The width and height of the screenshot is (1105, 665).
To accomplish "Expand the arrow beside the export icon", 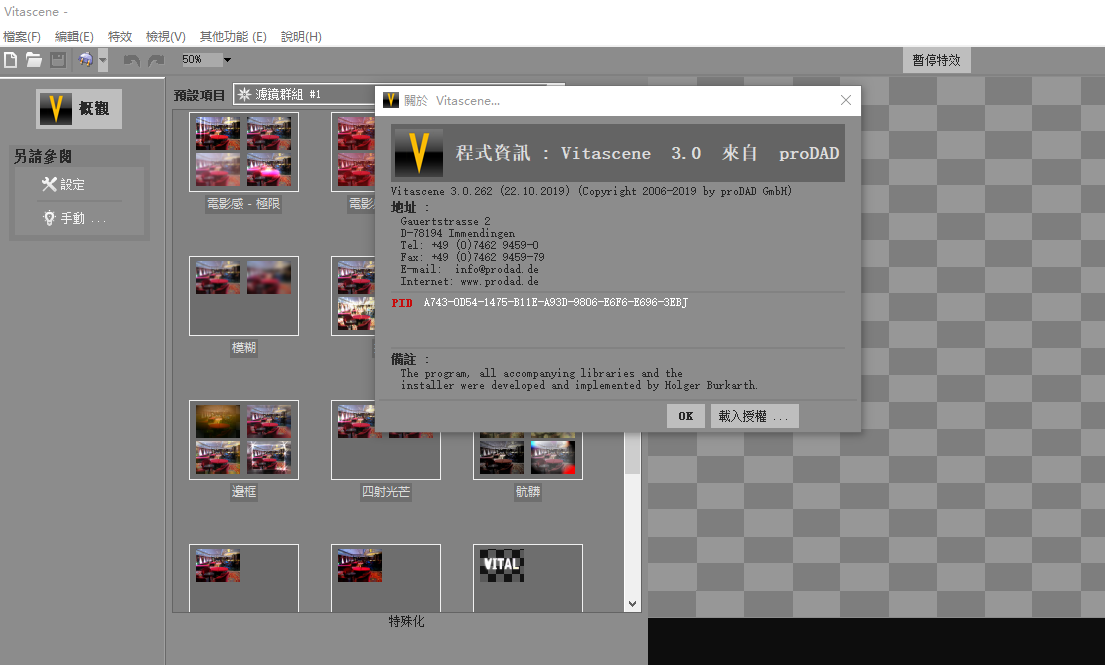I will 103,60.
